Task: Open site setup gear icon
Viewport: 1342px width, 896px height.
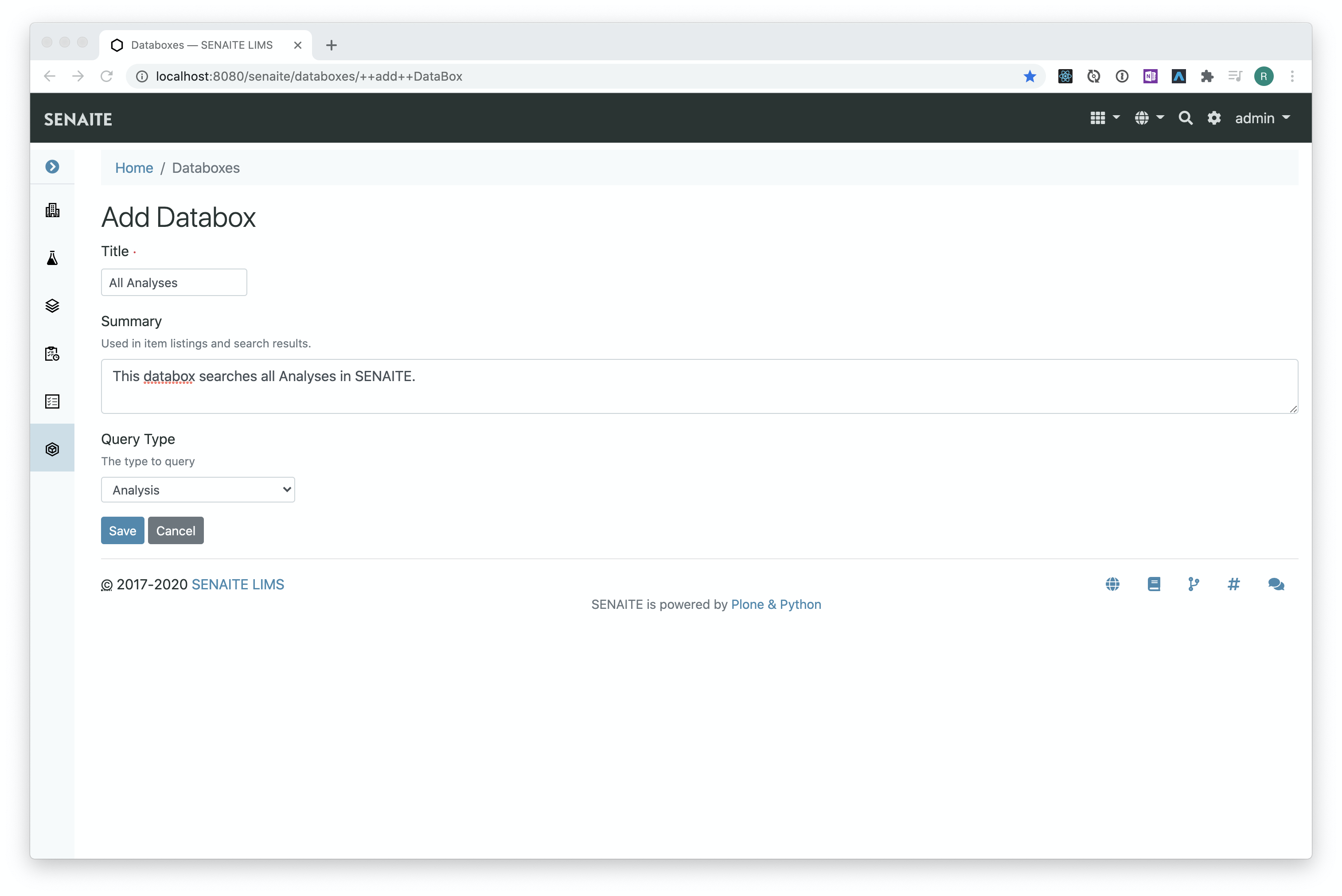Action: pos(1213,118)
